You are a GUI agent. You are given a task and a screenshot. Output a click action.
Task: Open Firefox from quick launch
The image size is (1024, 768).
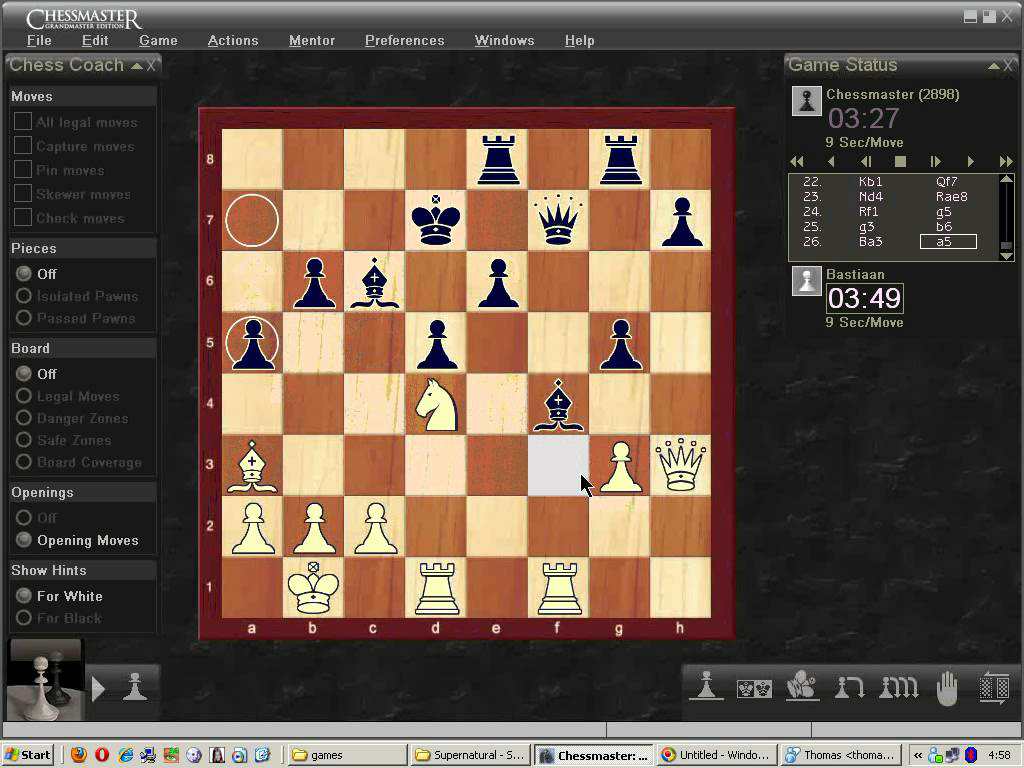(78, 755)
